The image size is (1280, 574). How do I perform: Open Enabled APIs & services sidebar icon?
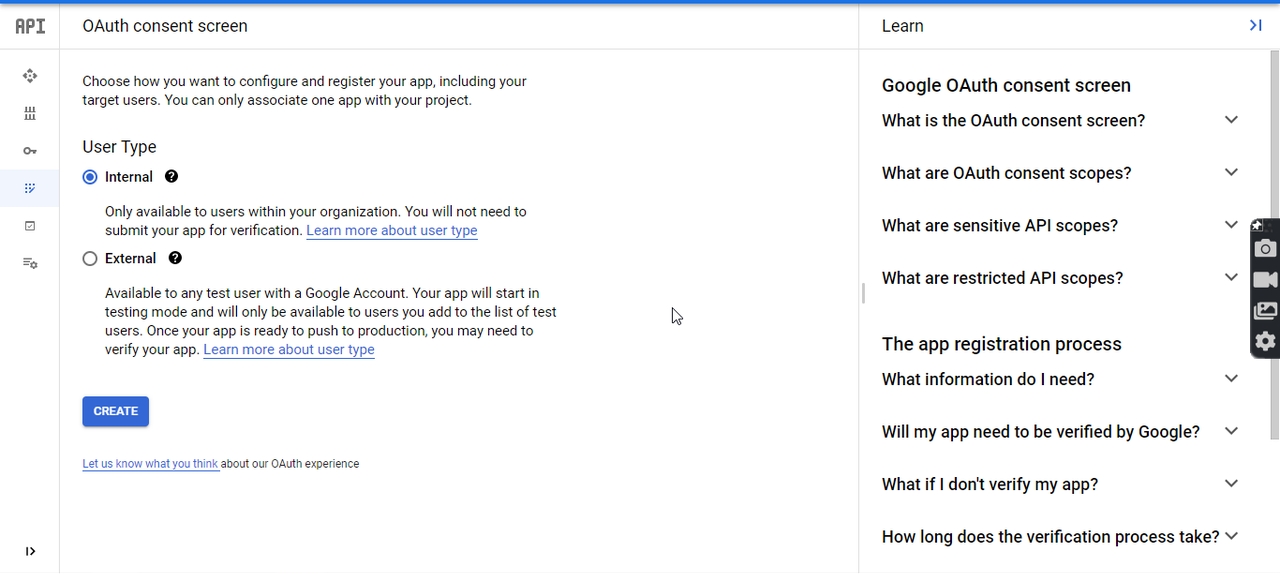tap(30, 76)
